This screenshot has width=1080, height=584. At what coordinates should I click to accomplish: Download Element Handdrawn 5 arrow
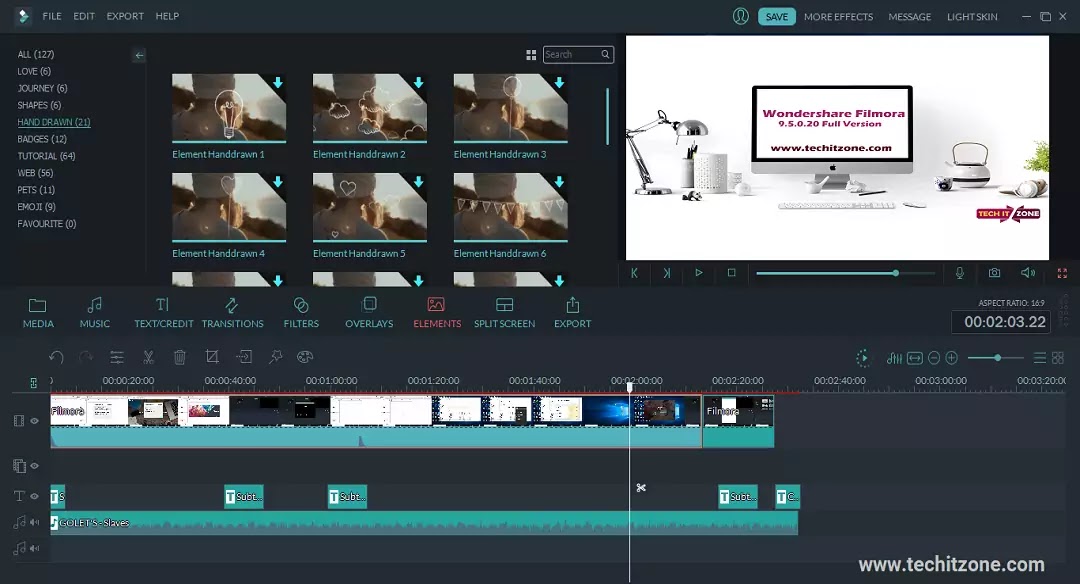pyautogui.click(x=419, y=182)
